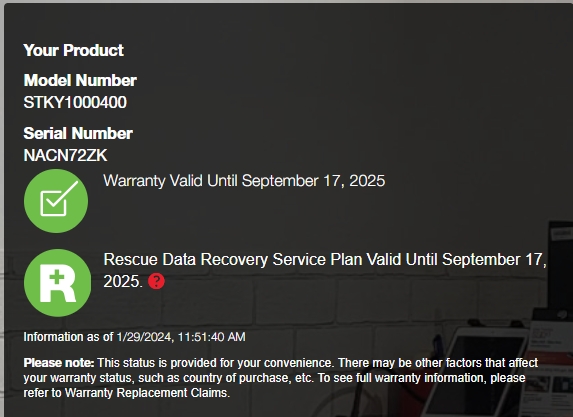Viewport: 573px width, 417px height.
Task: Select the model number STKY1000400
Action: [x=75, y=102]
